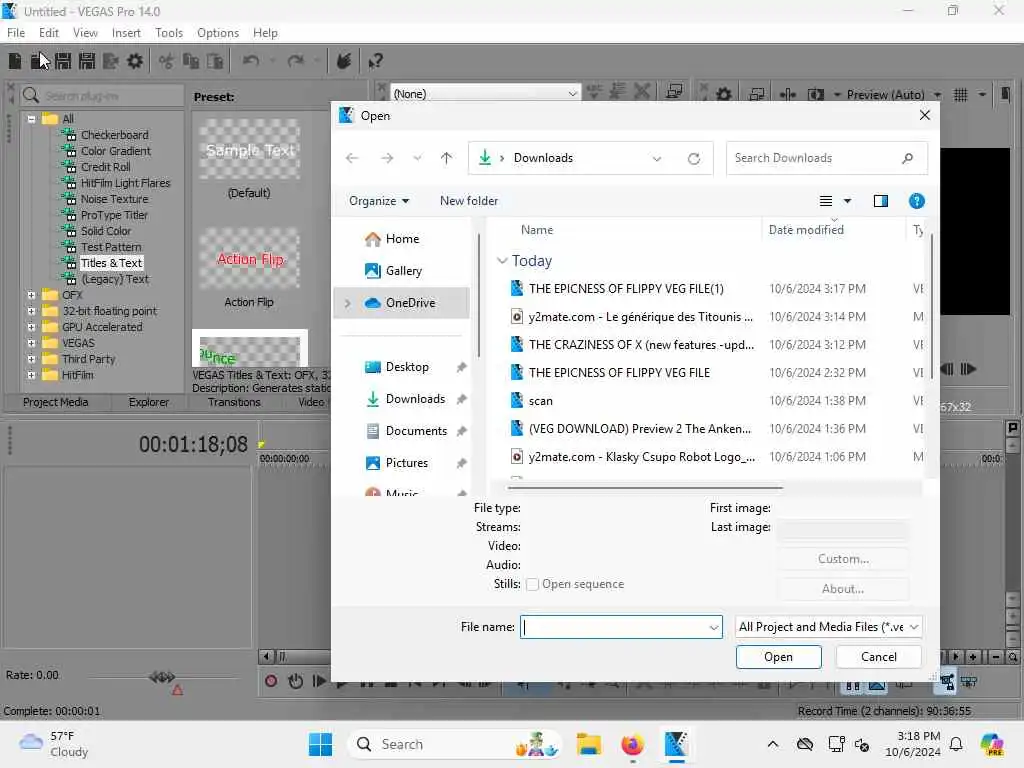Image resolution: width=1024 pixels, height=768 pixels.
Task: Click New project icon in VEGAS toolbar
Action: click(x=15, y=61)
